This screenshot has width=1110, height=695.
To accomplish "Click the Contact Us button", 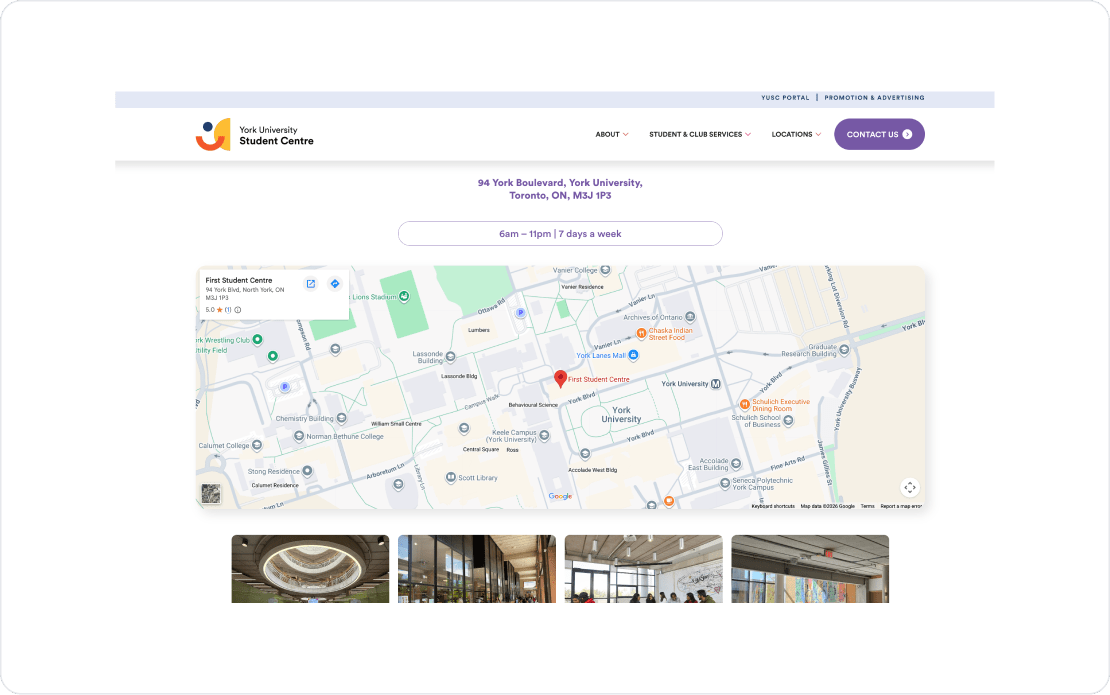I will click(x=879, y=134).
